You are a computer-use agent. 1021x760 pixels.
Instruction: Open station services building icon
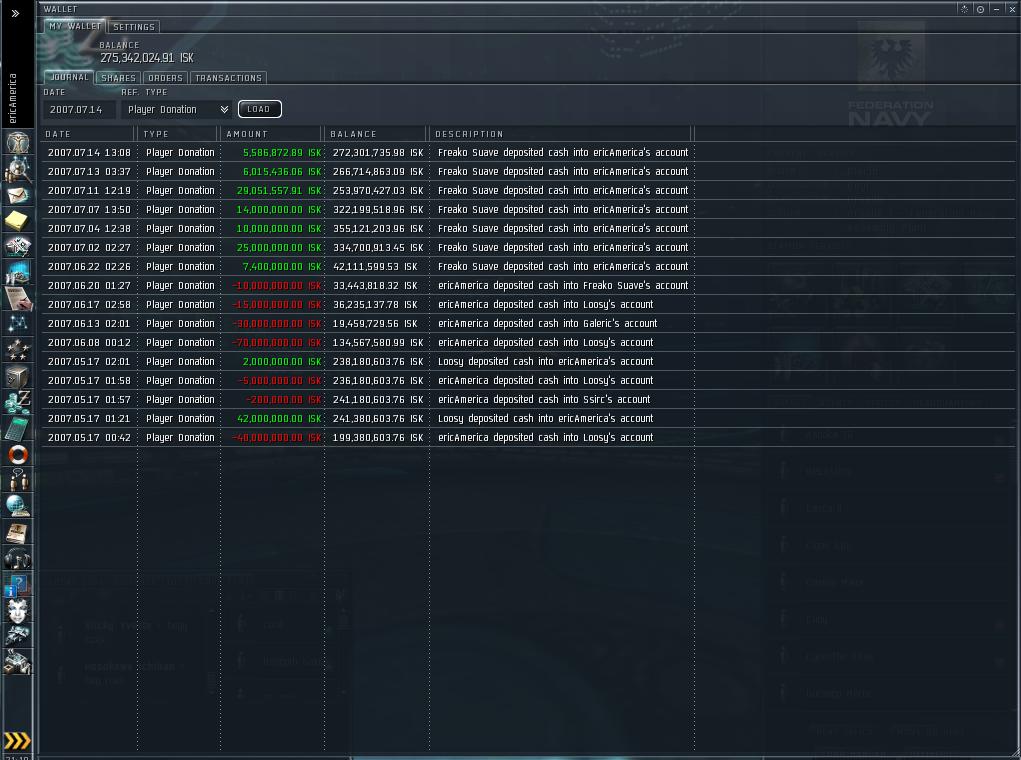(x=18, y=662)
